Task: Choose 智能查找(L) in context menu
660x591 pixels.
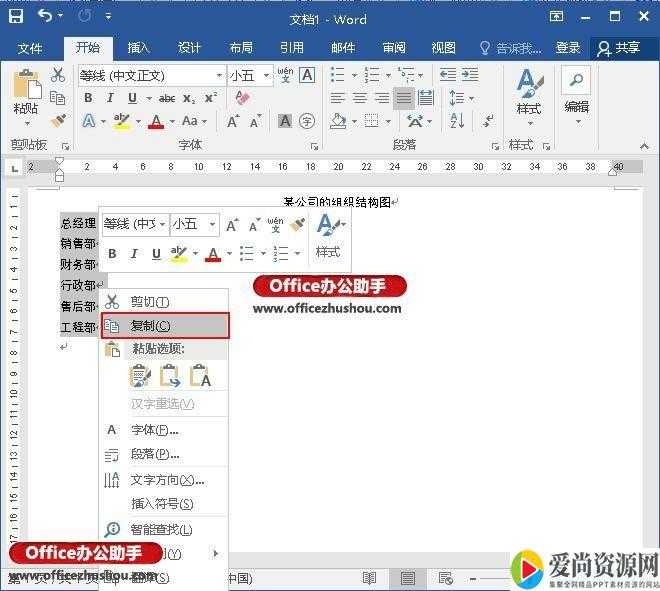Action: coord(164,529)
